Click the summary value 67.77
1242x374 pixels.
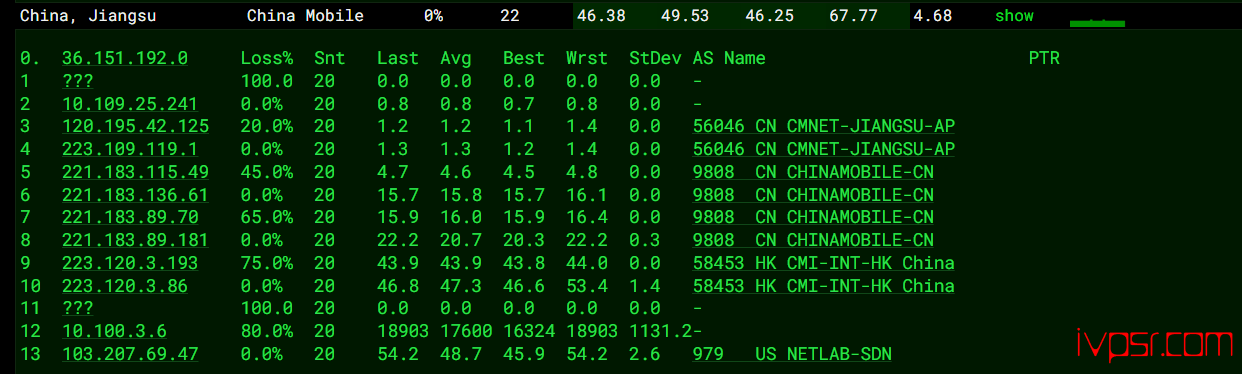[x=853, y=16]
